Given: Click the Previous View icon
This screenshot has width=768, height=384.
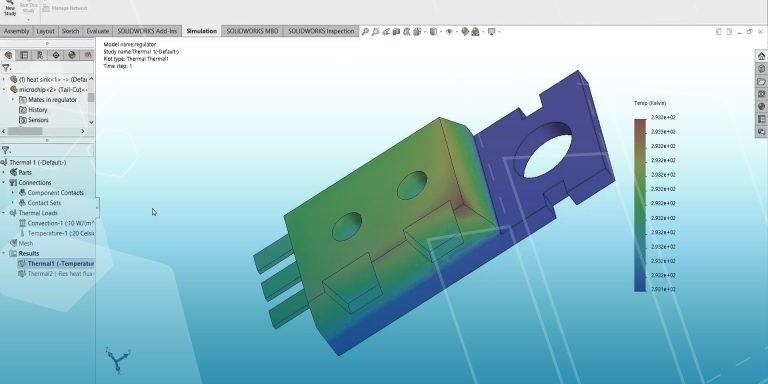Looking at the screenshot, I should tap(386, 32).
